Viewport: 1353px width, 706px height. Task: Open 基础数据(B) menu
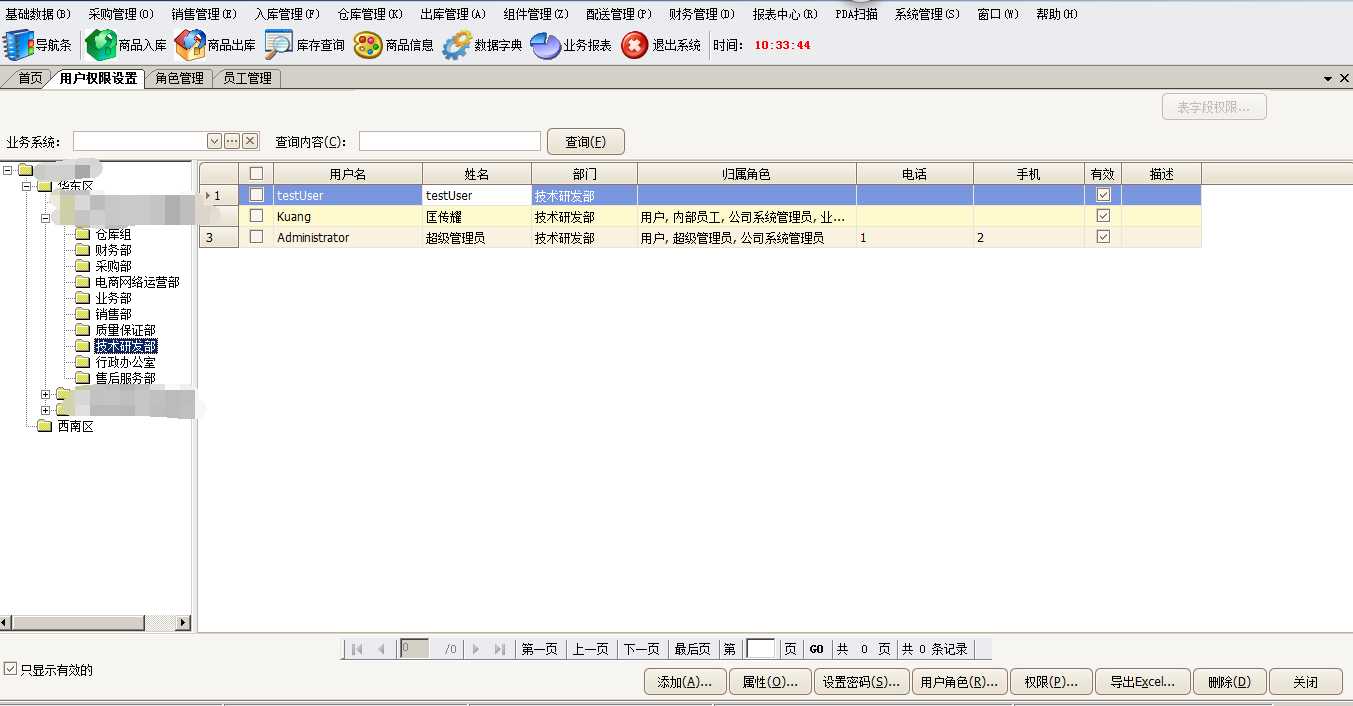[38, 14]
